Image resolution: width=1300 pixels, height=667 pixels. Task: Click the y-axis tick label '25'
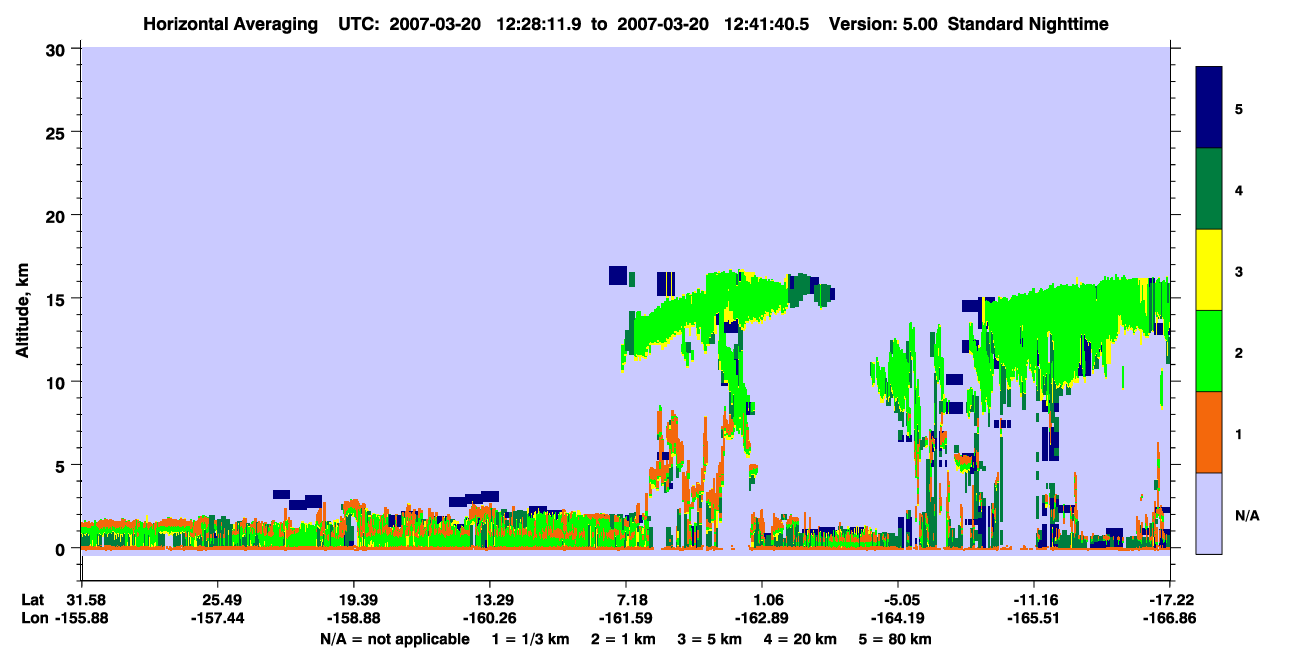[58, 132]
